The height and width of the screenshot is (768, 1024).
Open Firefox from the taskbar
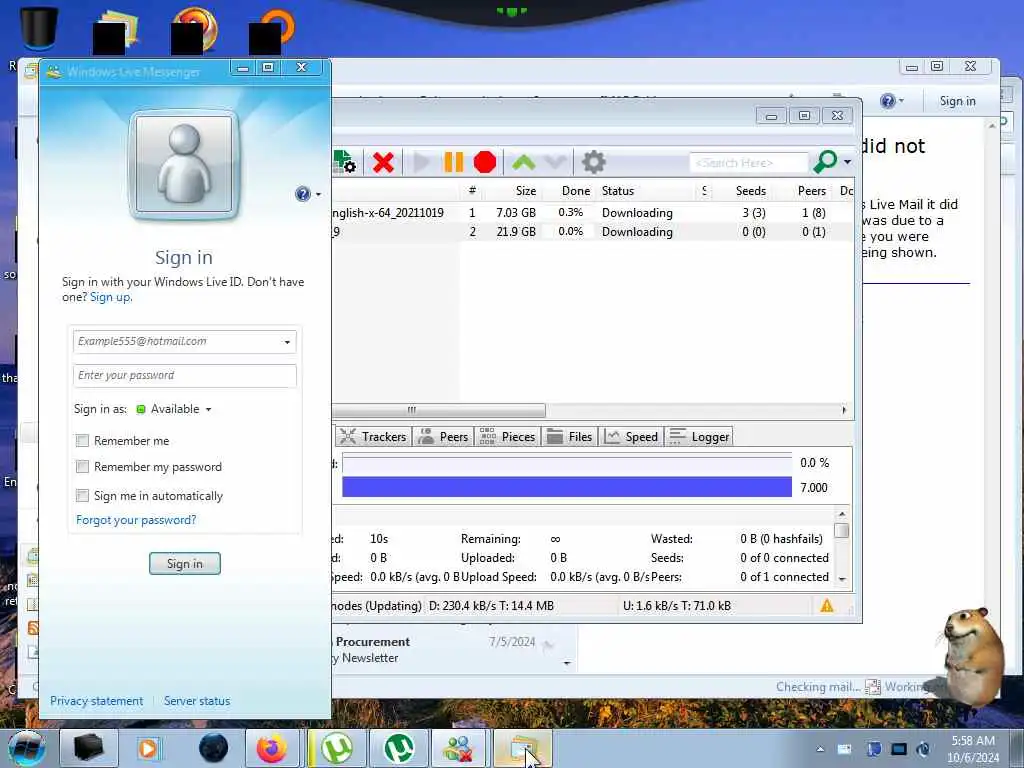272,748
